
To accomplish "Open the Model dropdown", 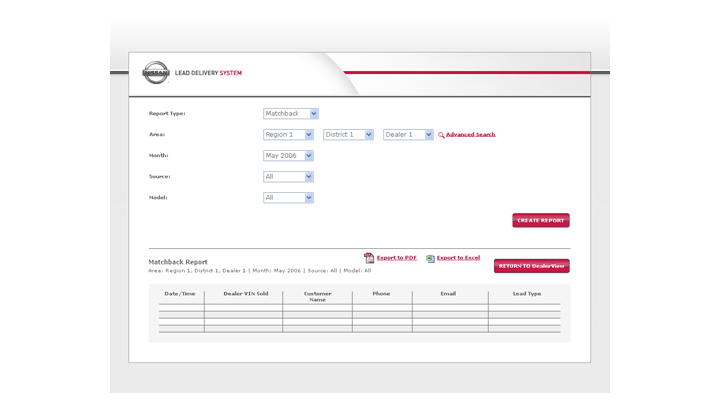I will (288, 198).
